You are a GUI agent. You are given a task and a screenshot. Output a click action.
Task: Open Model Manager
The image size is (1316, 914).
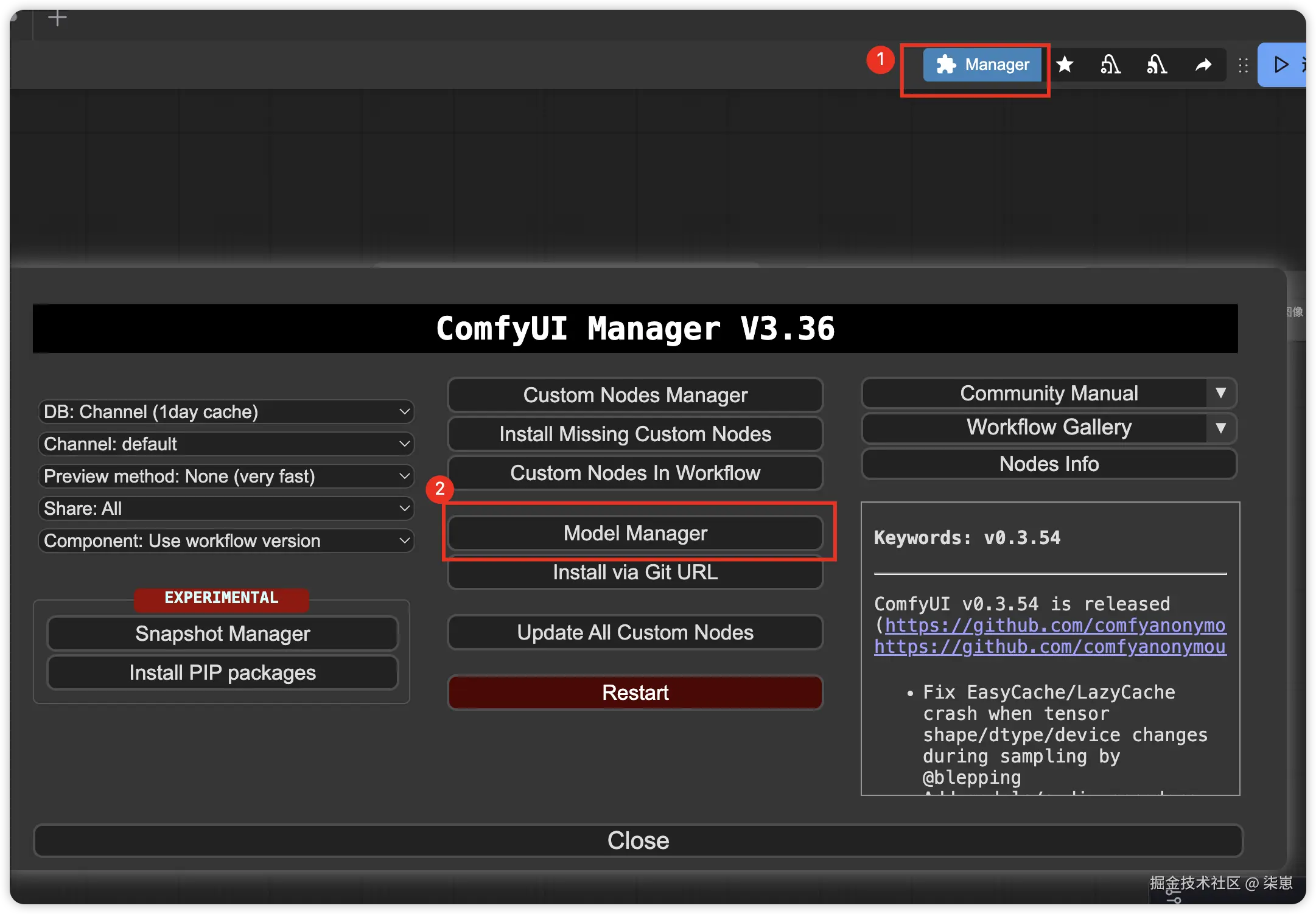pyautogui.click(x=635, y=533)
